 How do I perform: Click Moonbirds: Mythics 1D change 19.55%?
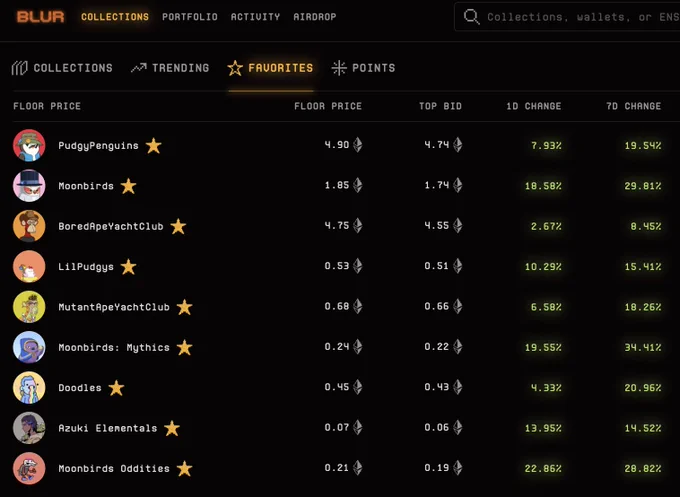click(x=543, y=347)
